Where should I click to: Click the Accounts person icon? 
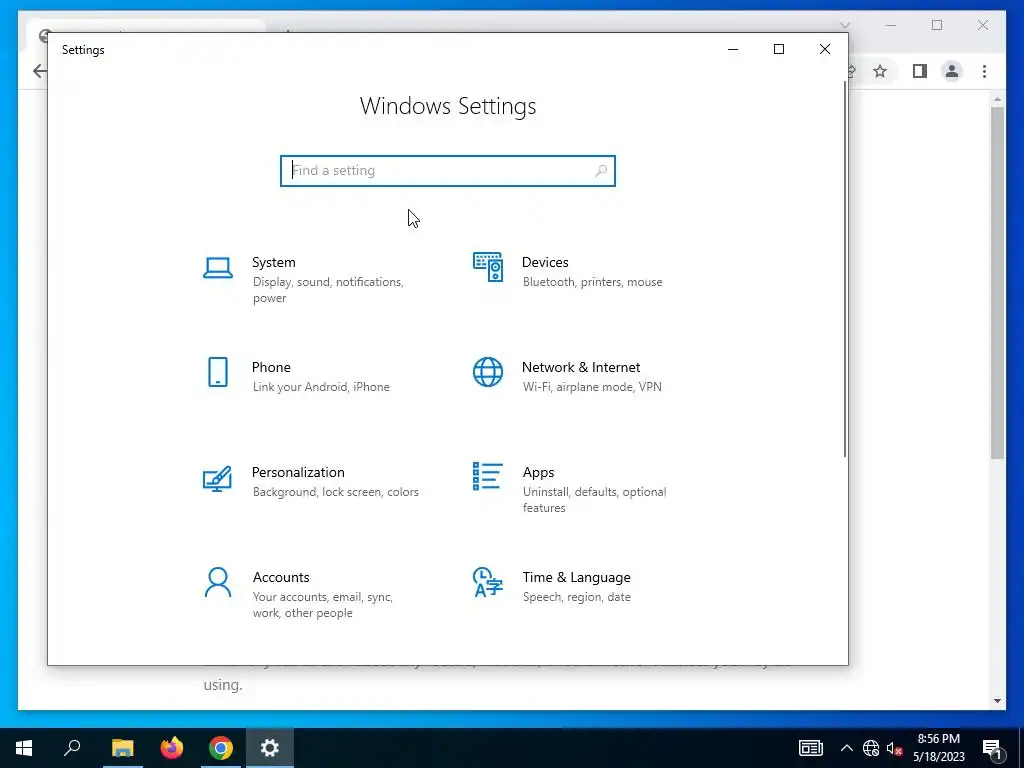(x=217, y=582)
